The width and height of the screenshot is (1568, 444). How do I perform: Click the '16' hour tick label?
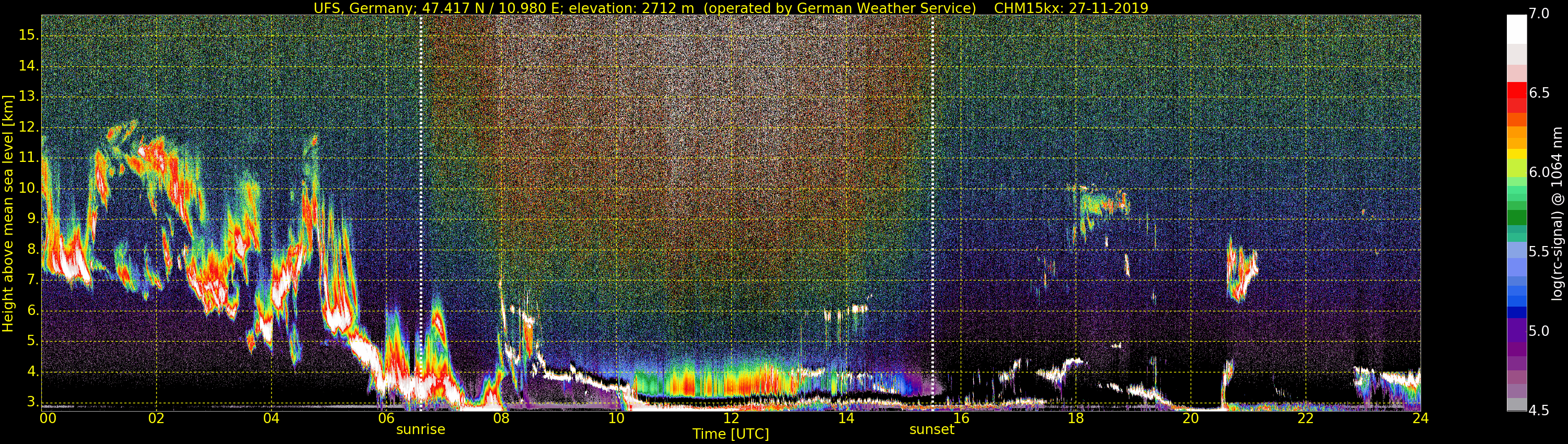961,418
